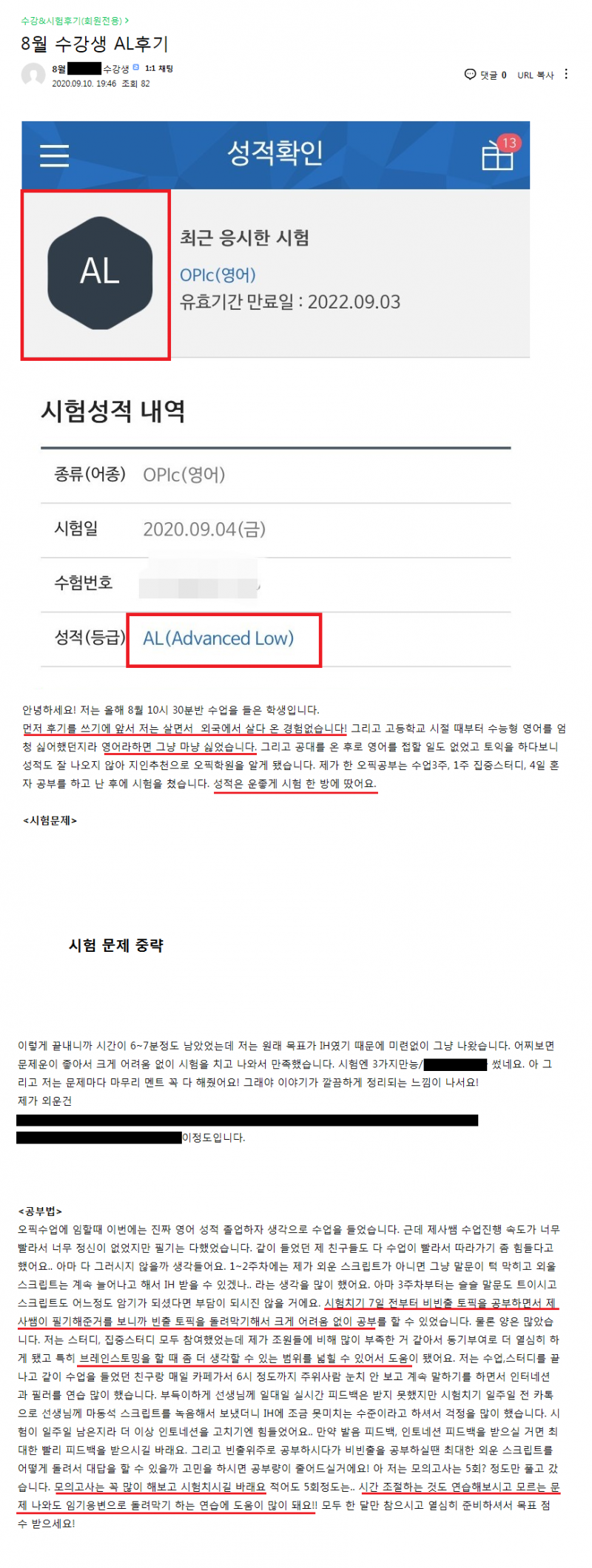Open the speech bubble comment icon

(x=470, y=74)
